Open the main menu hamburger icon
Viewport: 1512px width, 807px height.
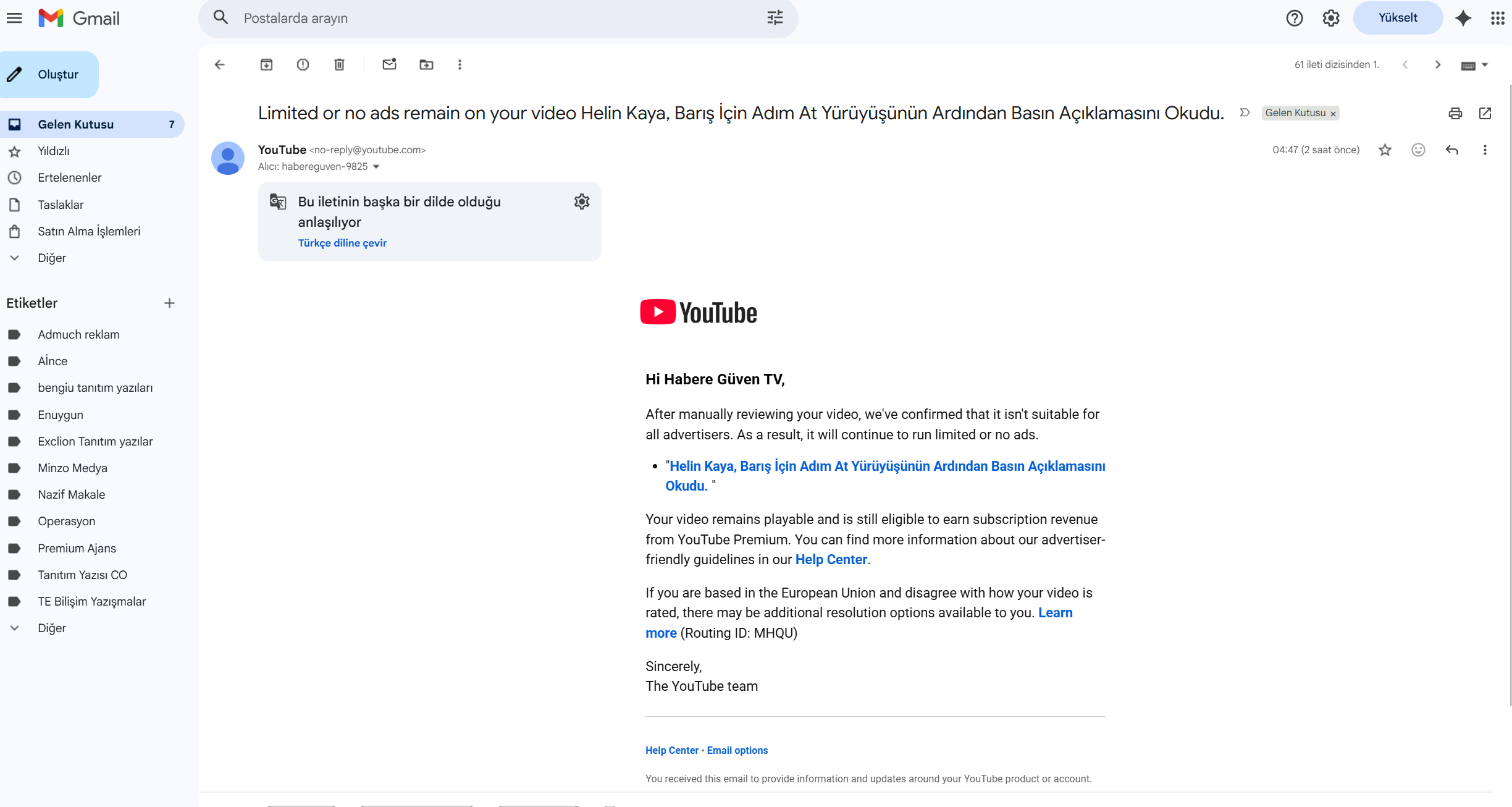click(x=14, y=18)
